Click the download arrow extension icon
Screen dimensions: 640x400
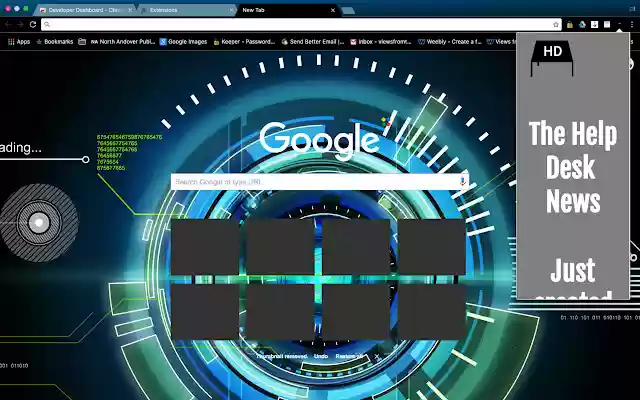click(595, 24)
